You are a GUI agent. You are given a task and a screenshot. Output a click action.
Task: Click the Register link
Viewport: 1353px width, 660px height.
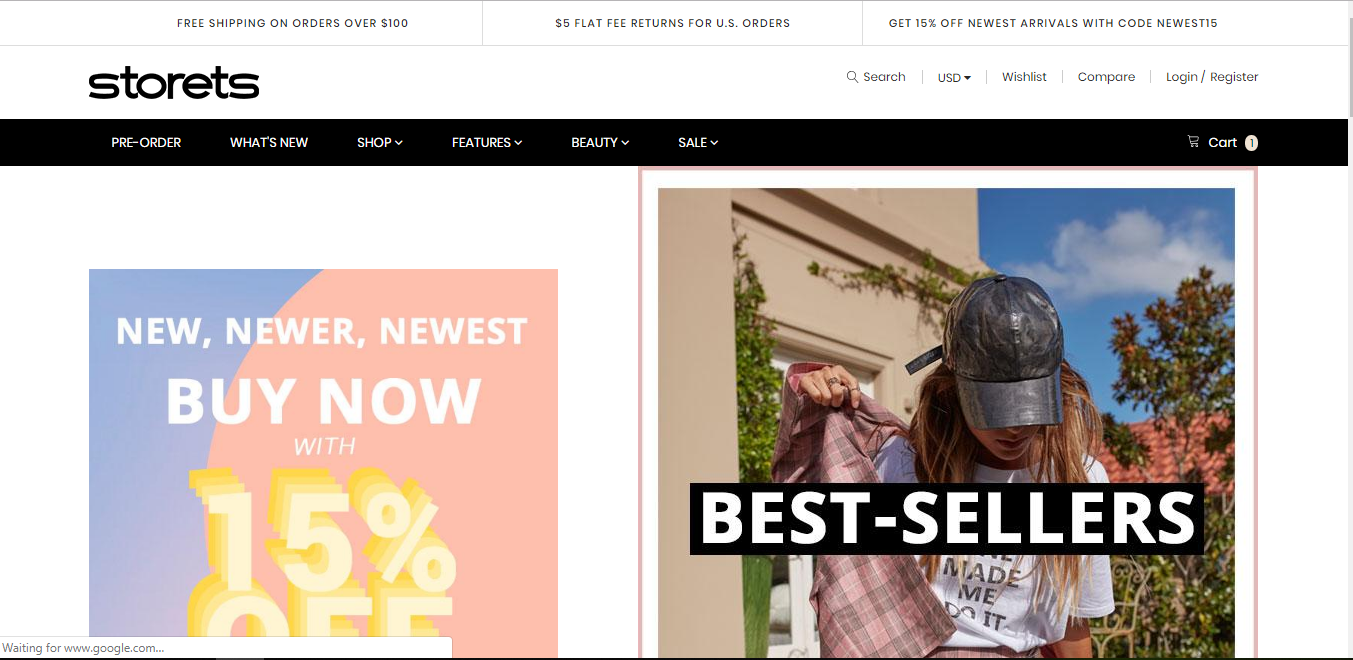click(1234, 77)
